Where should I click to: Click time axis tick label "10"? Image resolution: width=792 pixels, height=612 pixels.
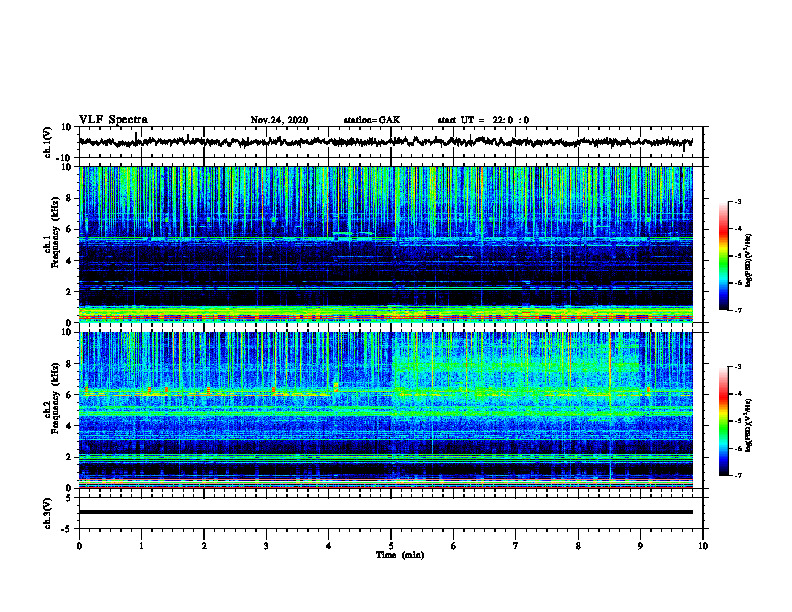pos(703,546)
